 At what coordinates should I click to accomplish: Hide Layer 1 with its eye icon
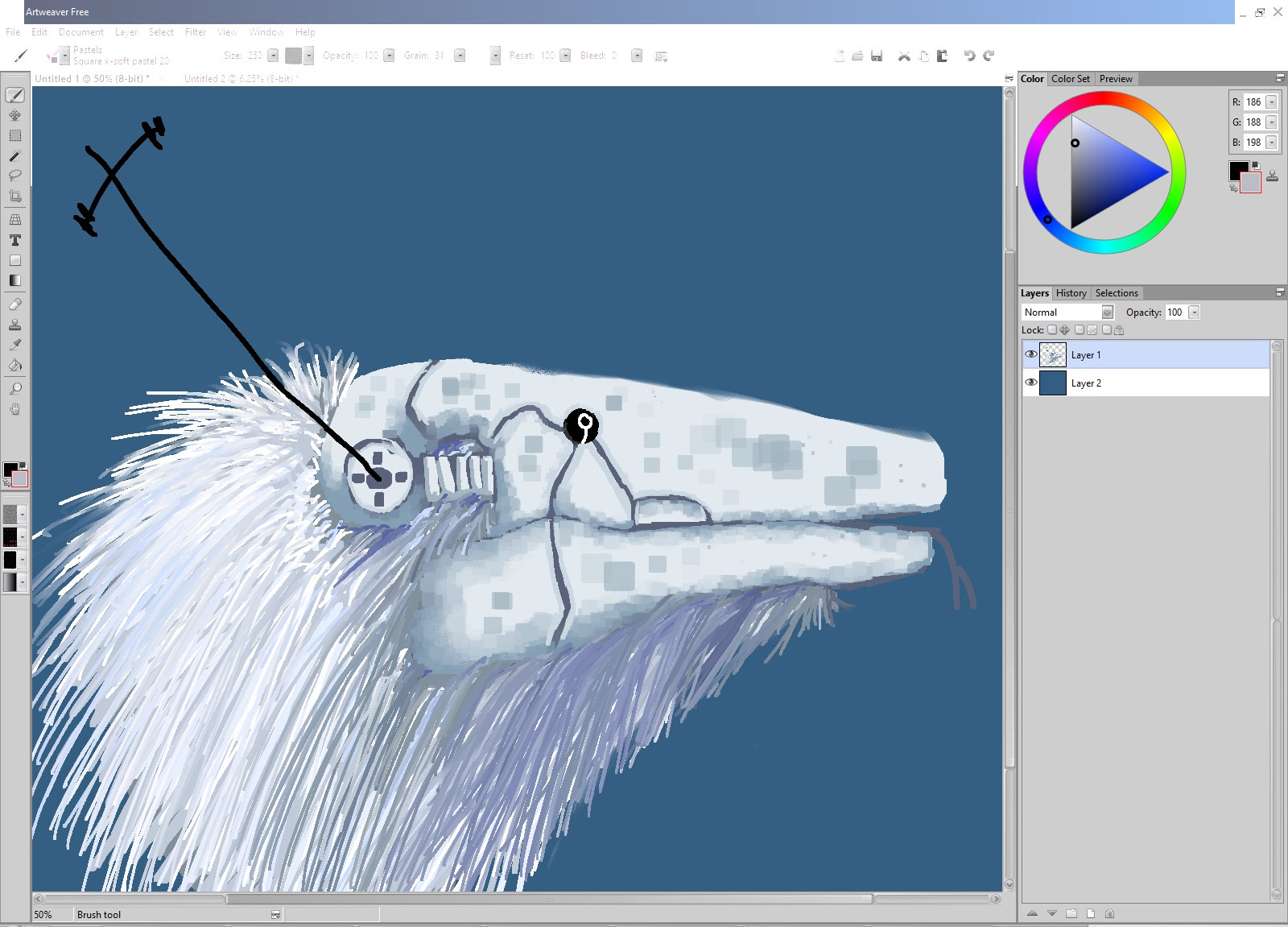point(1030,354)
